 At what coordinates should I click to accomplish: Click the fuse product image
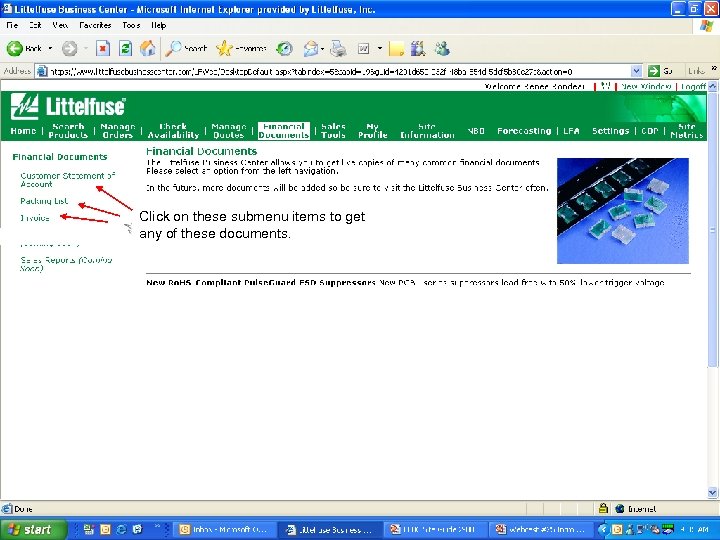click(x=623, y=211)
